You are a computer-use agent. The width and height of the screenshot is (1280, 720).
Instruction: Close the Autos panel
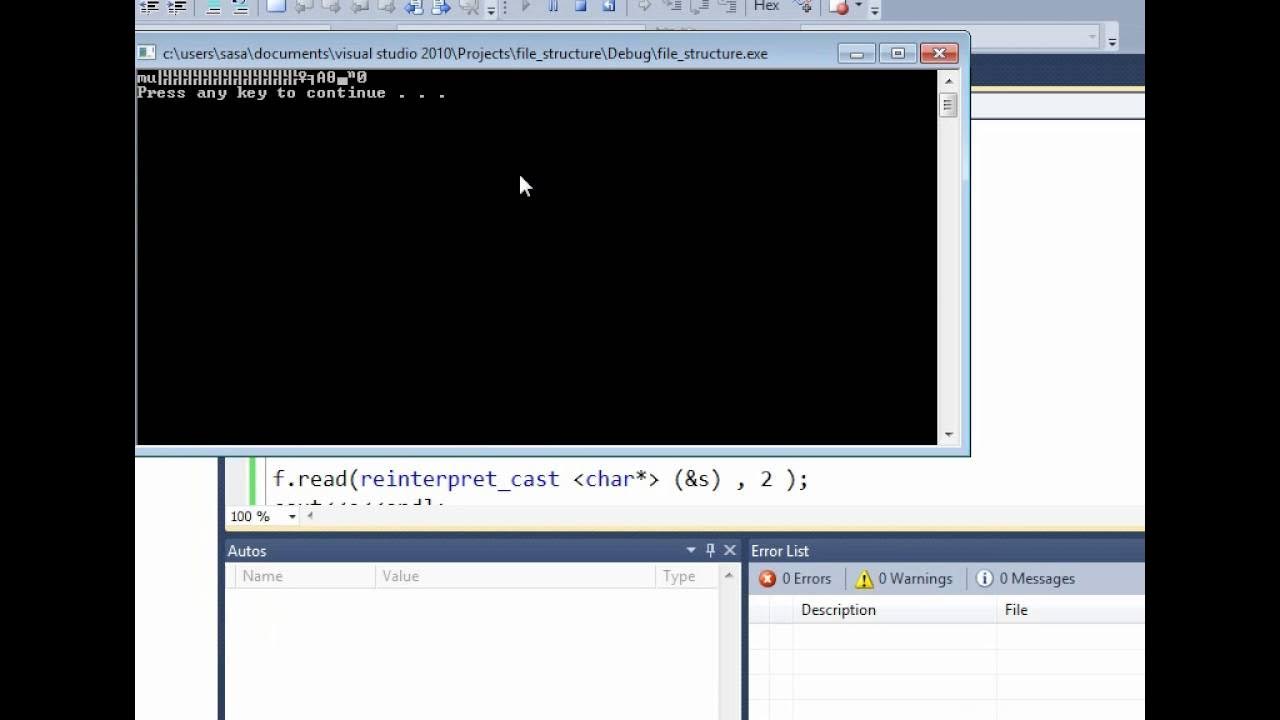[730, 551]
